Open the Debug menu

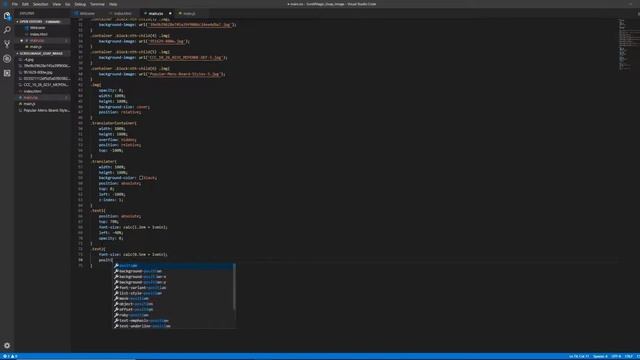pyautogui.click(x=80, y=4)
